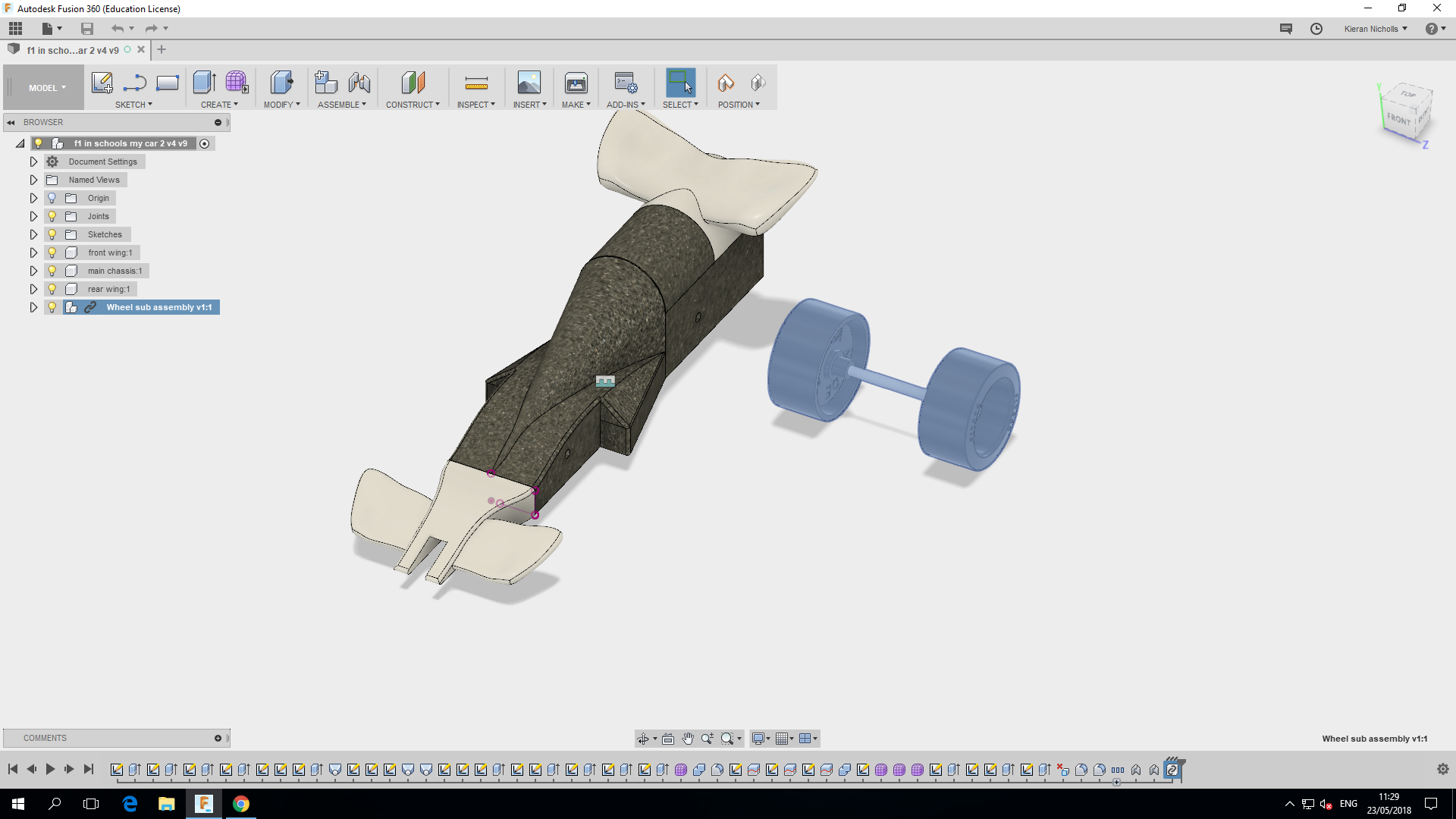This screenshot has width=1456, height=819.
Task: Expand the Joints folder node
Action: click(33, 216)
